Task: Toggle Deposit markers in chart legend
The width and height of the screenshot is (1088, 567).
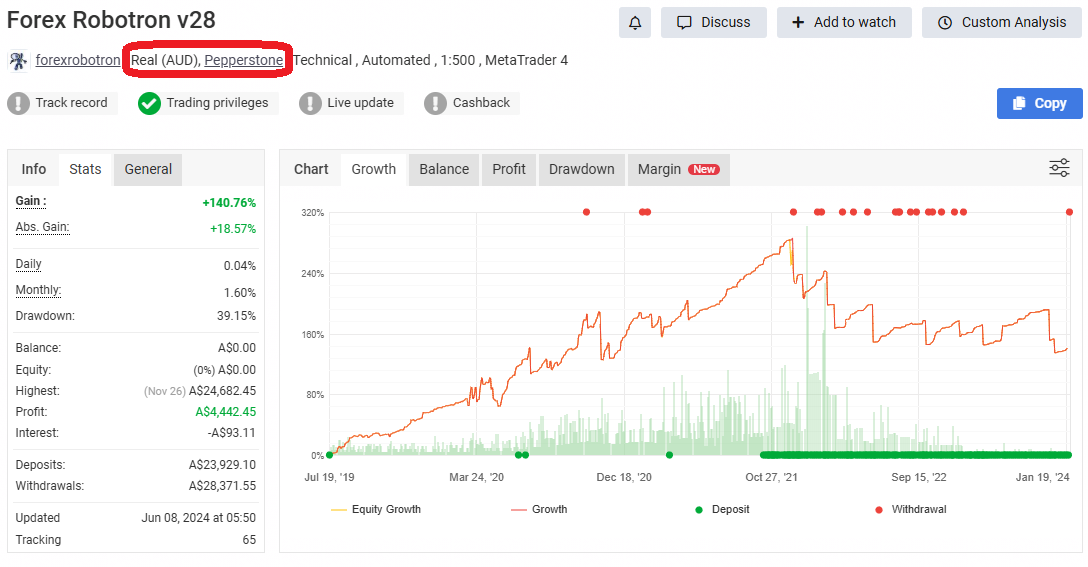Action: click(x=722, y=509)
